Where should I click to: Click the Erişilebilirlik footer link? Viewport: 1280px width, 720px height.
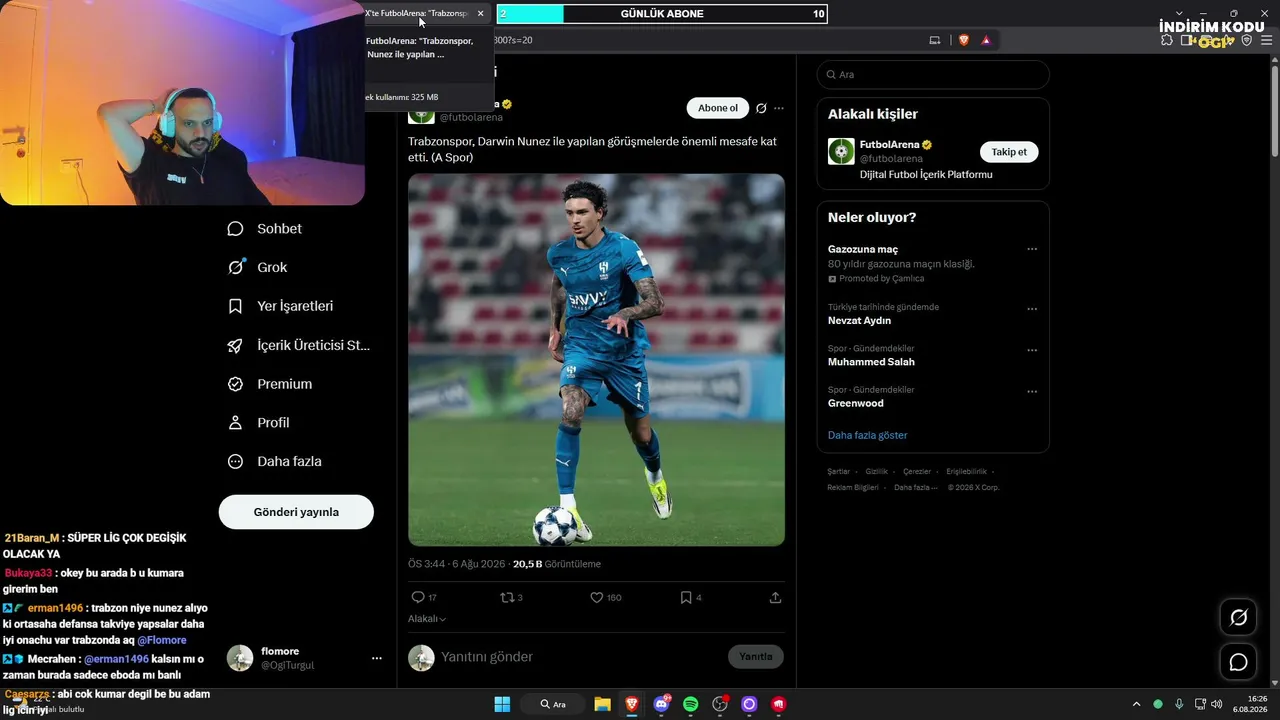pyautogui.click(x=967, y=472)
